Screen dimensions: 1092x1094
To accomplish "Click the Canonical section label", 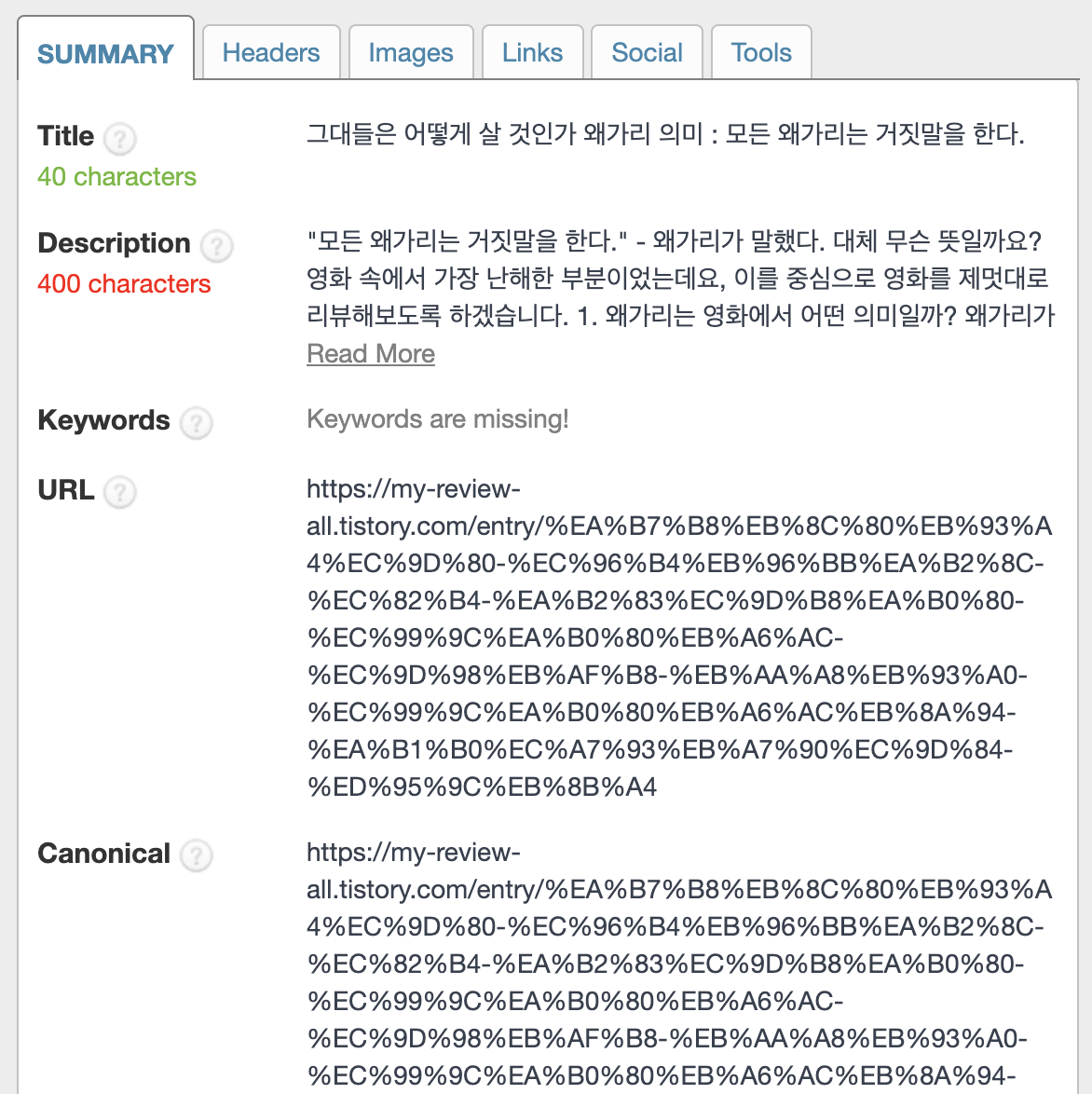I will coord(103,853).
